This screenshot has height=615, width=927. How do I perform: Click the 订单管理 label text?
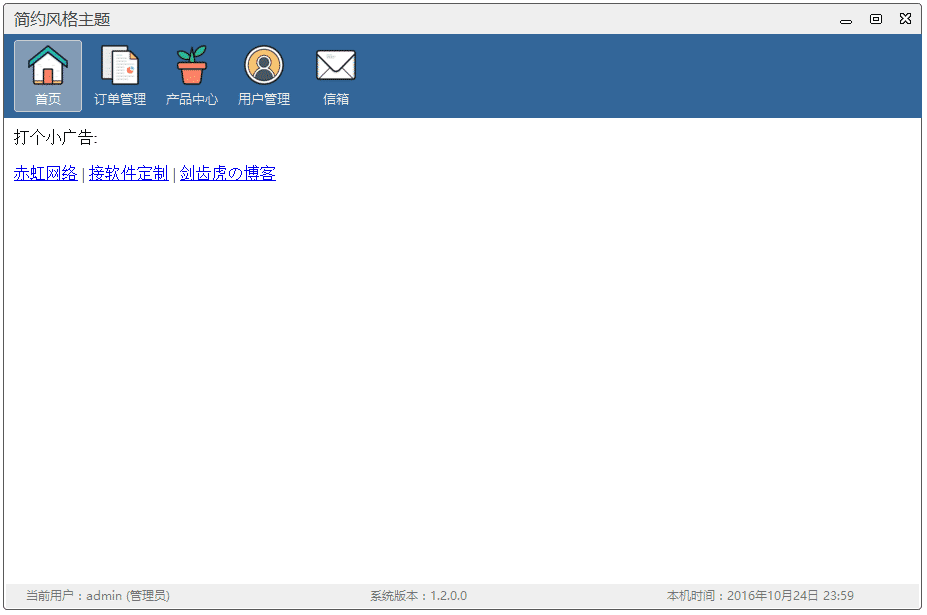(120, 99)
